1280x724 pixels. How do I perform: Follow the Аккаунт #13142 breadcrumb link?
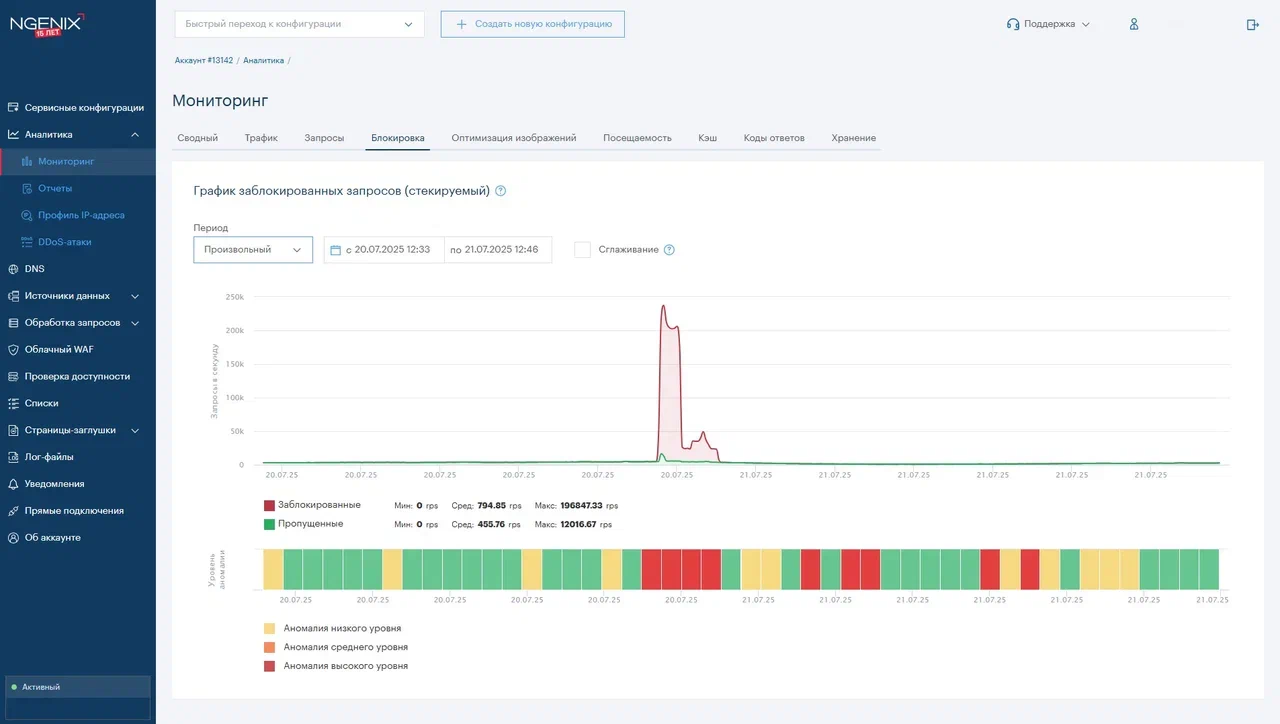pyautogui.click(x=204, y=61)
